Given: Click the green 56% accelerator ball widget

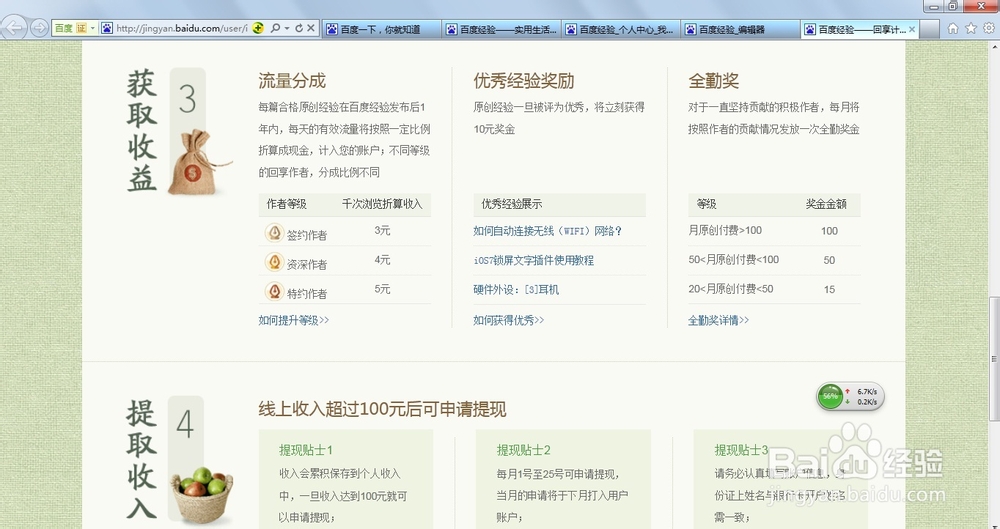Looking at the screenshot, I should coord(830,396).
